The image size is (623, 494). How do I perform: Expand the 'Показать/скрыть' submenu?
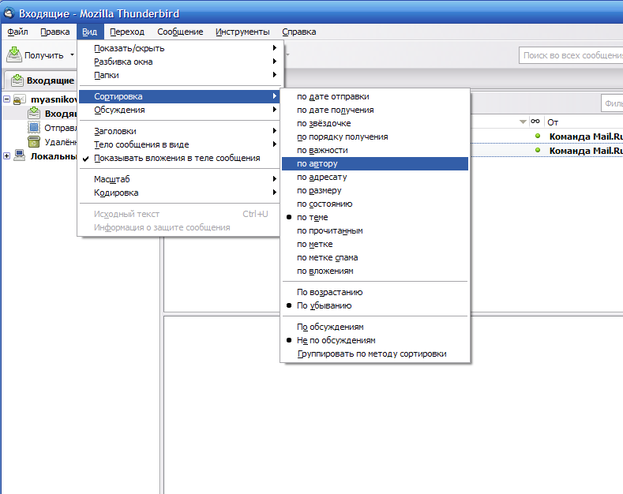pyautogui.click(x=180, y=48)
